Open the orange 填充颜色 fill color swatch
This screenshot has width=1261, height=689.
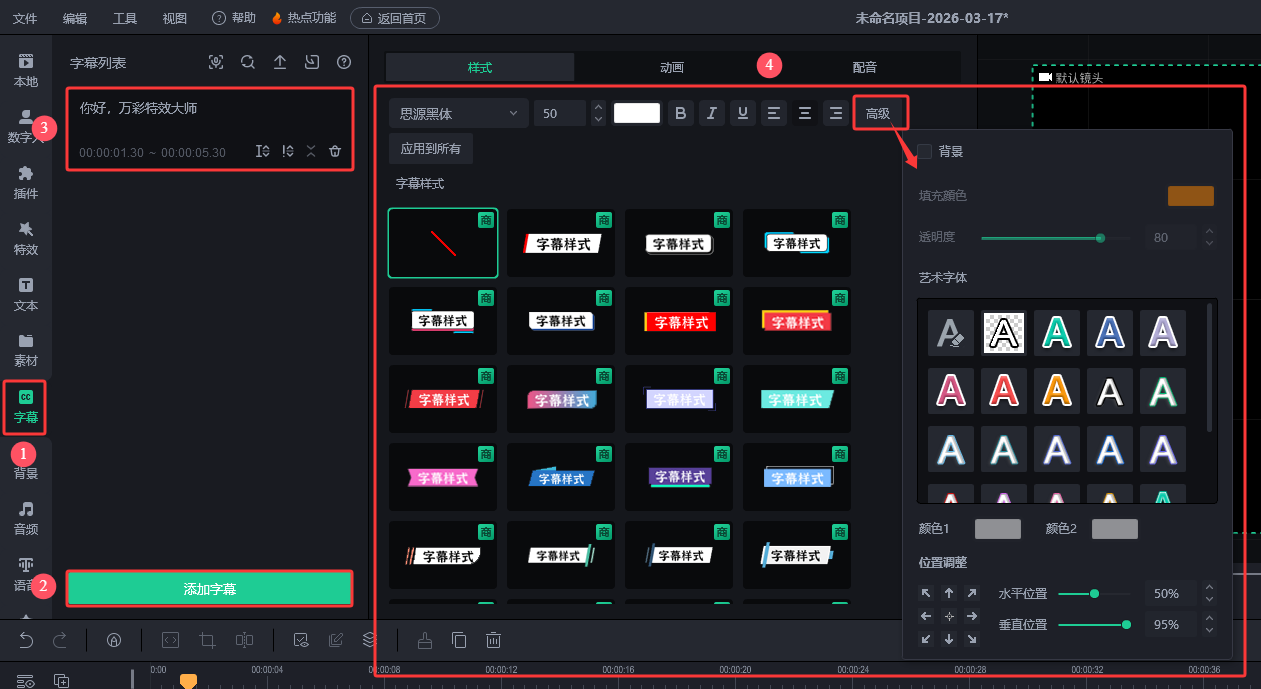1190,196
